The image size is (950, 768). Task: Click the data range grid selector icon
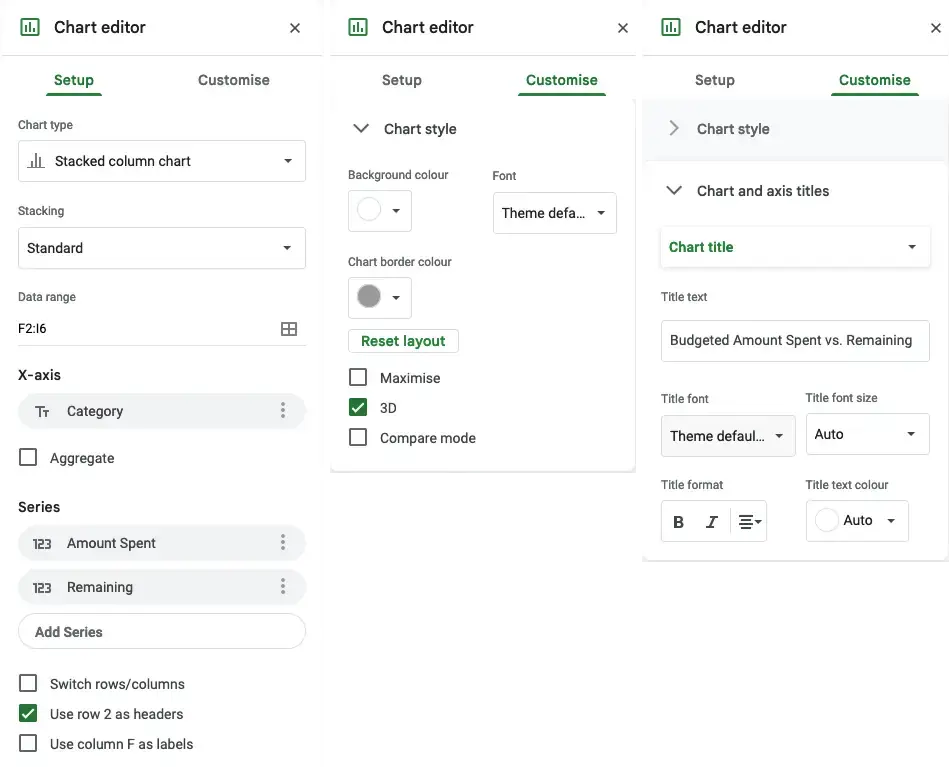point(289,329)
